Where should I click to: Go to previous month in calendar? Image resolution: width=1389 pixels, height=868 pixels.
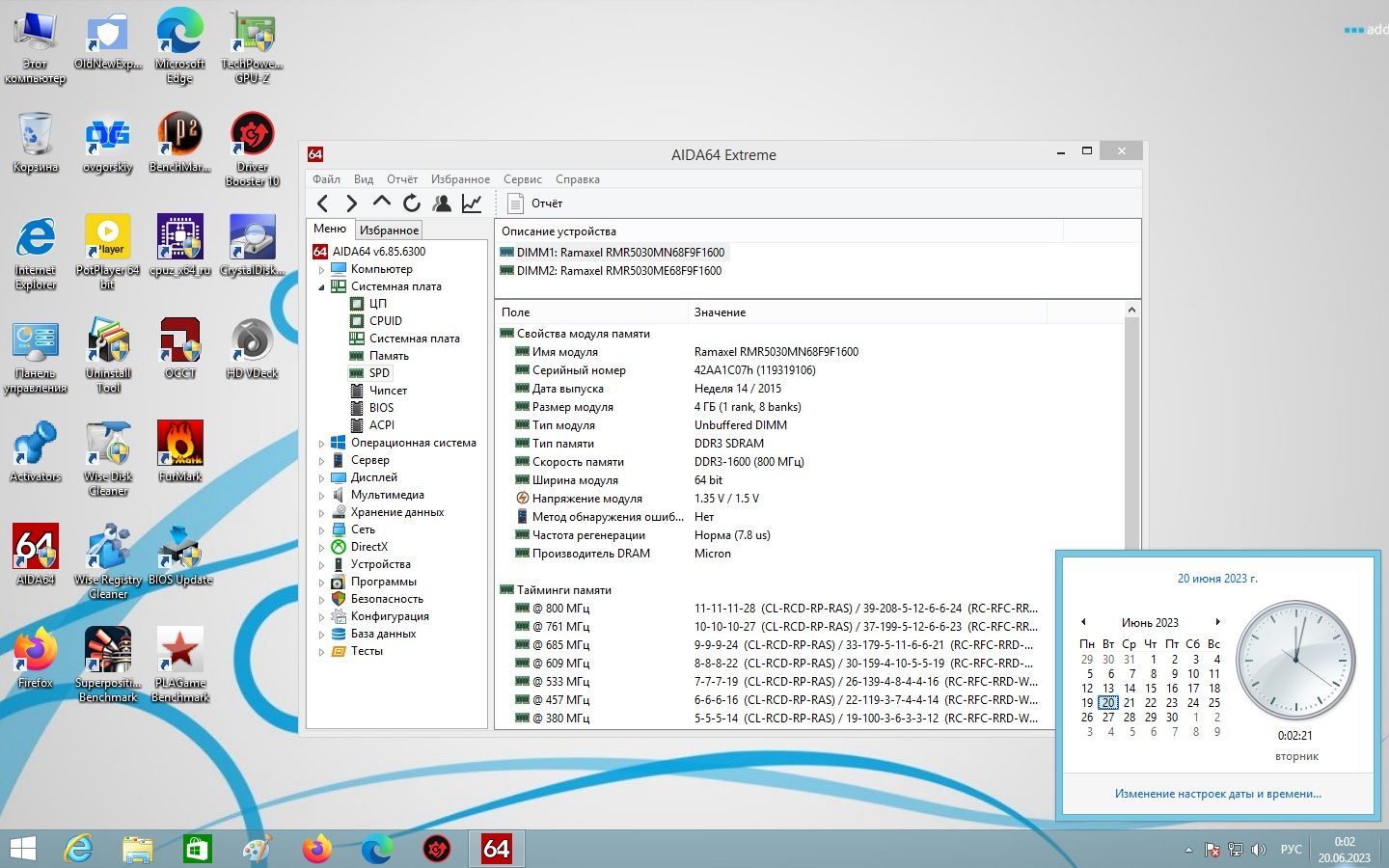click(1083, 622)
